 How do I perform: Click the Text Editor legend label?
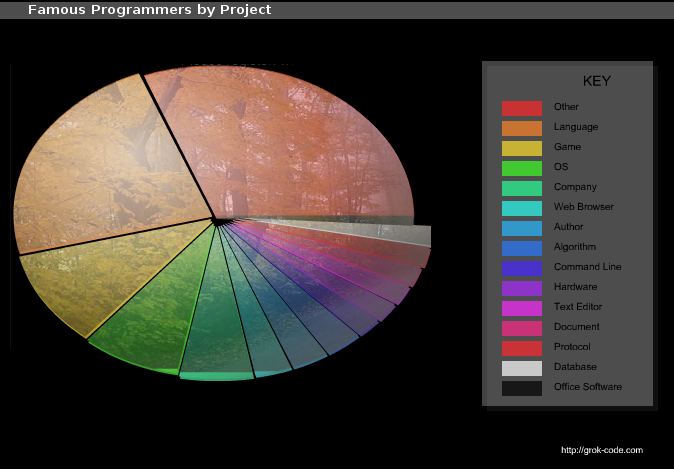point(578,307)
